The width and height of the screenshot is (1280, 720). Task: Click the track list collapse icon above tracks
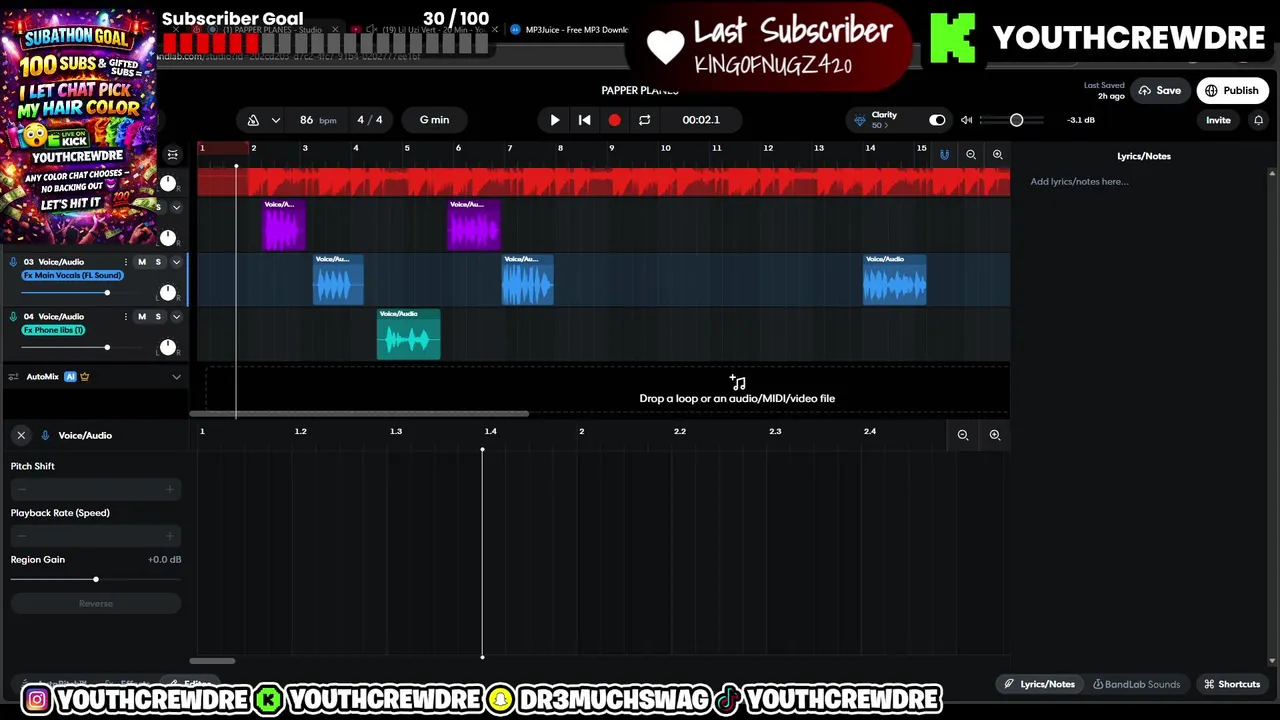pos(172,155)
